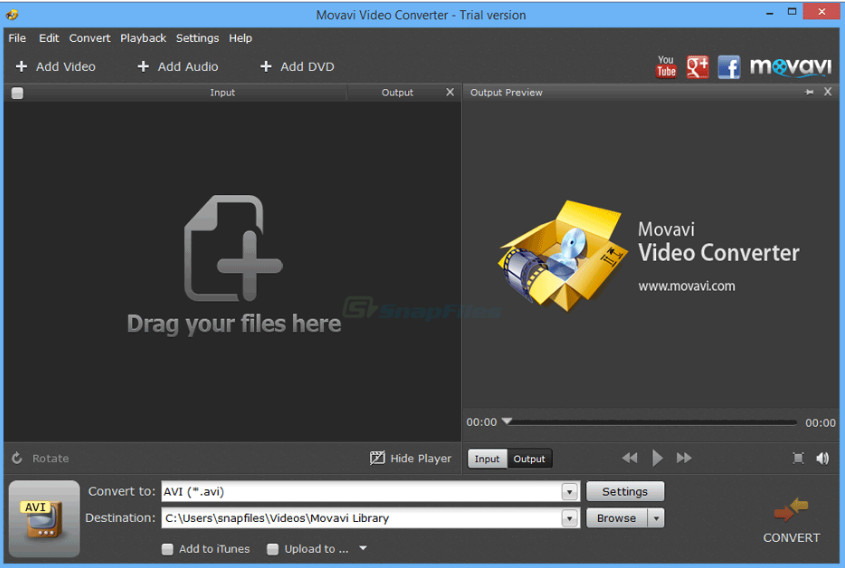Fast forward the preview playback
Screen dimensions: 845x568
[x=684, y=458]
